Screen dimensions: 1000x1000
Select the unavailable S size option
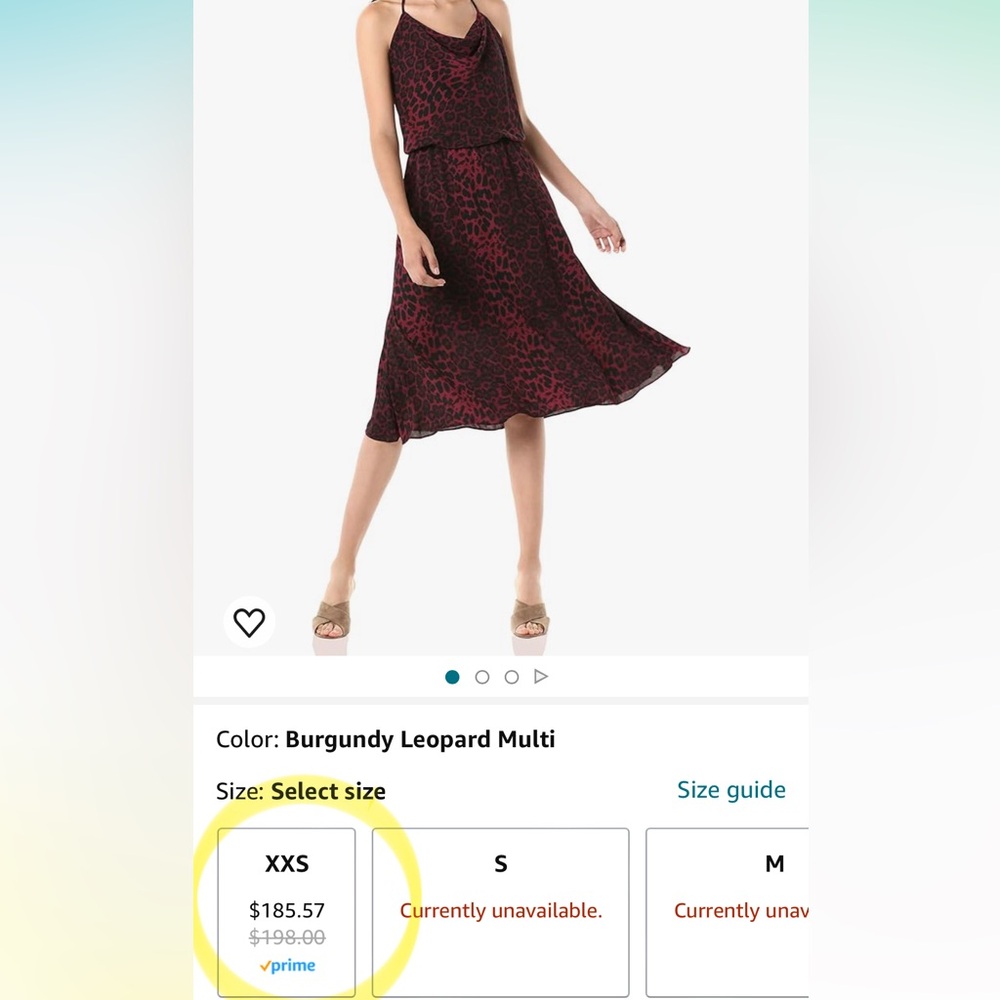(x=500, y=910)
